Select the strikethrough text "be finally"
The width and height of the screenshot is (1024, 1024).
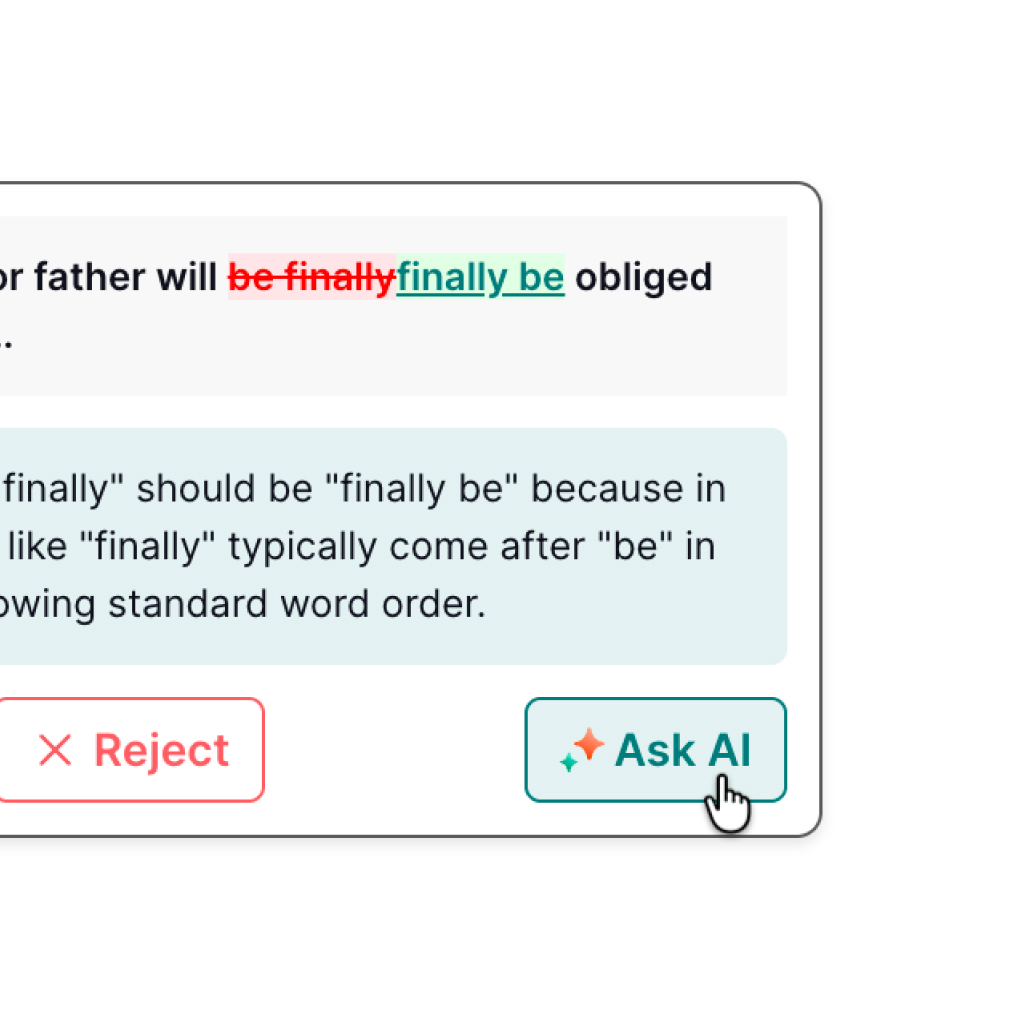coord(310,277)
